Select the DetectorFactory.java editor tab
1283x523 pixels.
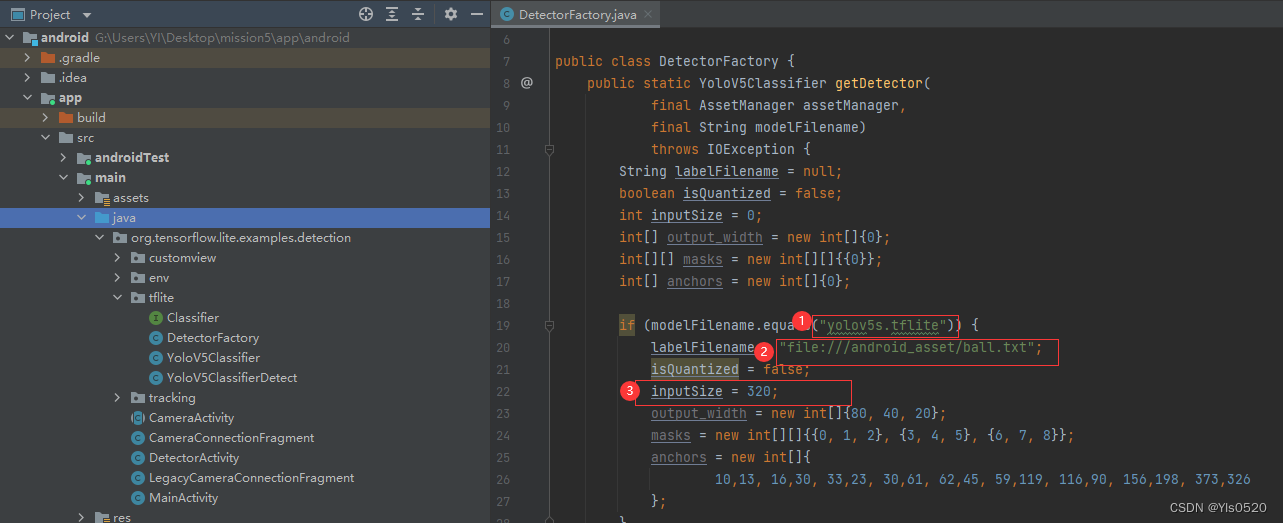point(576,14)
